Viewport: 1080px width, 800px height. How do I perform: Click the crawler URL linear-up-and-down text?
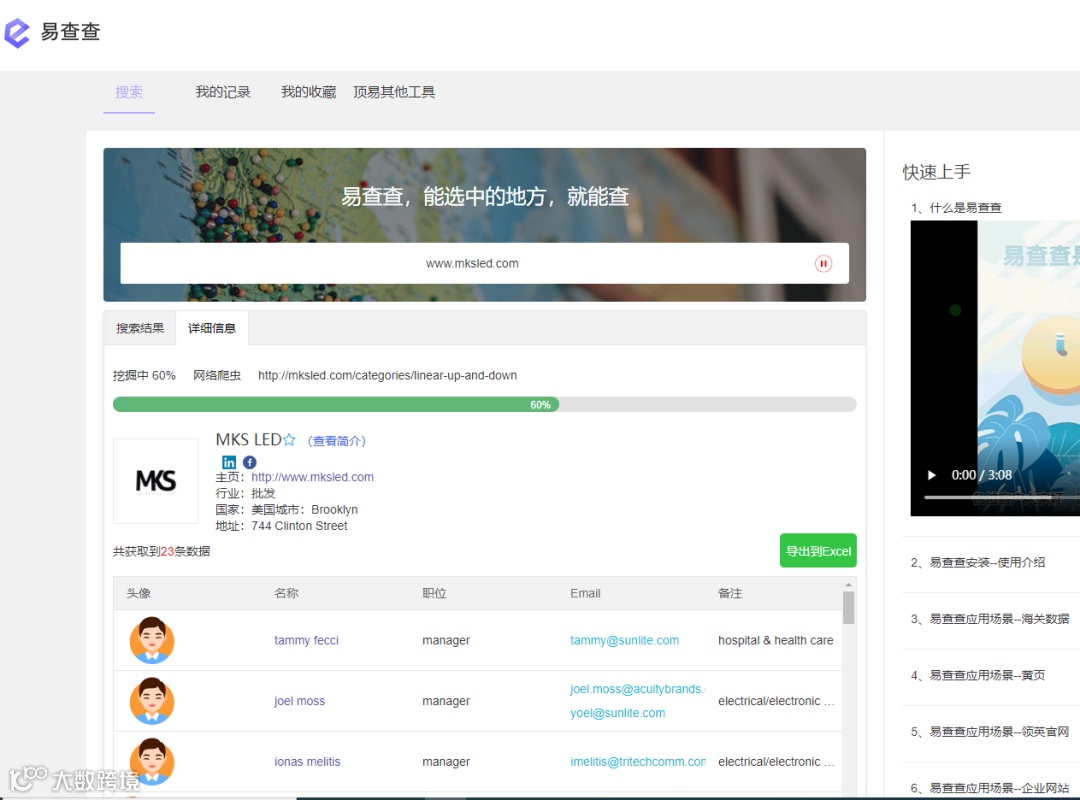pyautogui.click(x=387, y=376)
